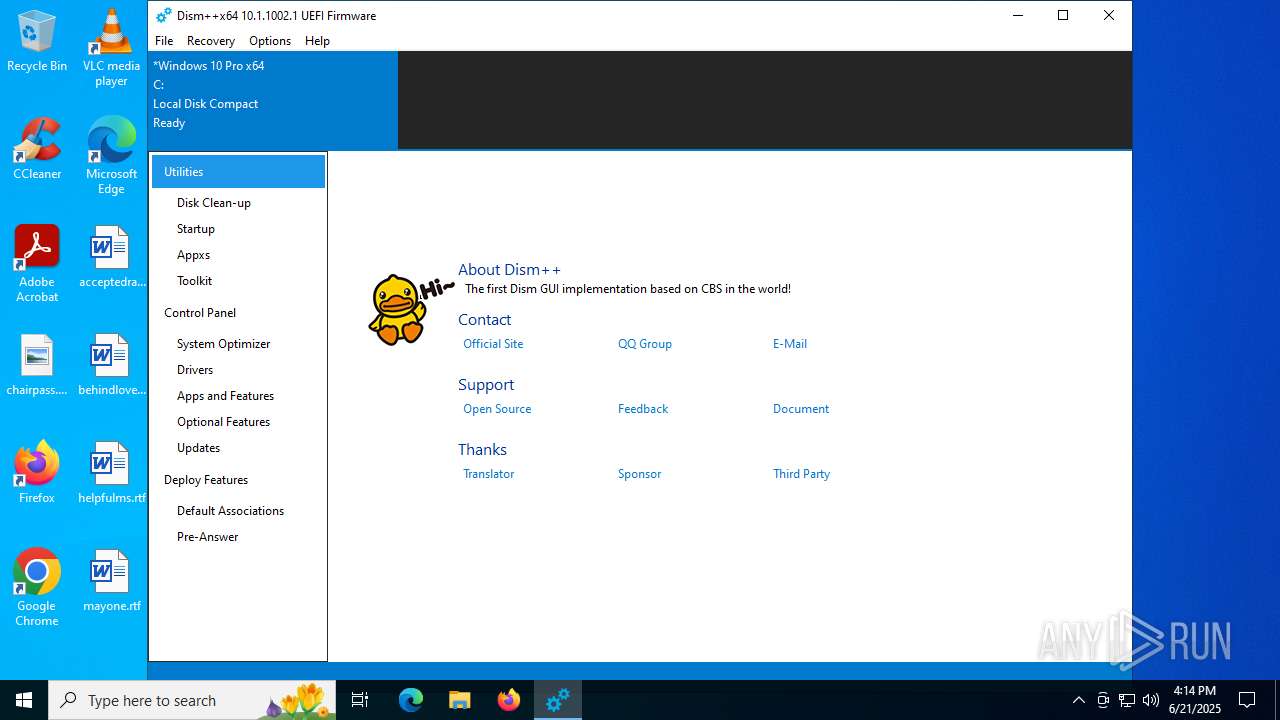Select the Windows 10 Pro x64 image tile

point(273,99)
